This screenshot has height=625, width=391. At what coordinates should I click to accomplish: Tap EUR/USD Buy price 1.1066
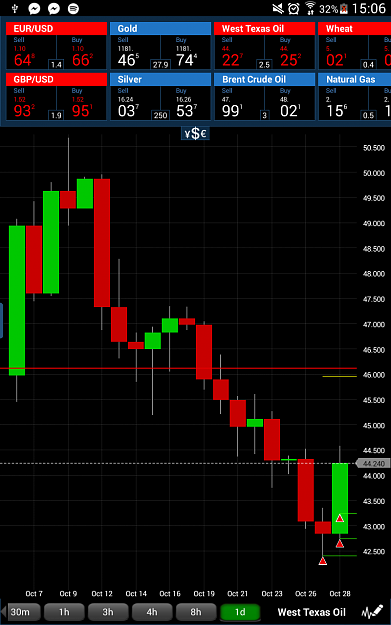click(x=83, y=56)
